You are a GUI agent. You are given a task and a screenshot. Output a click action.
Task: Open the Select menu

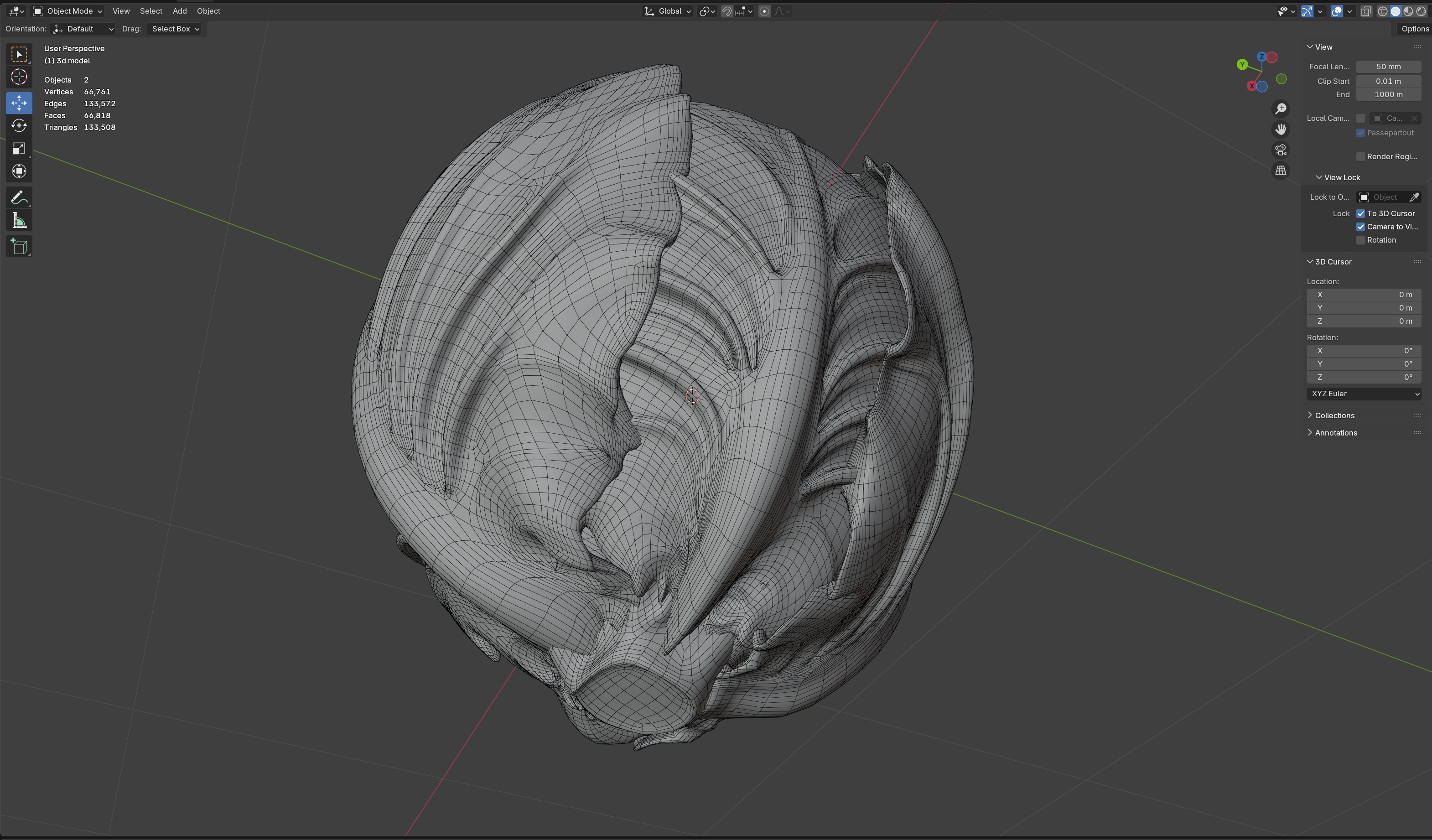point(150,11)
